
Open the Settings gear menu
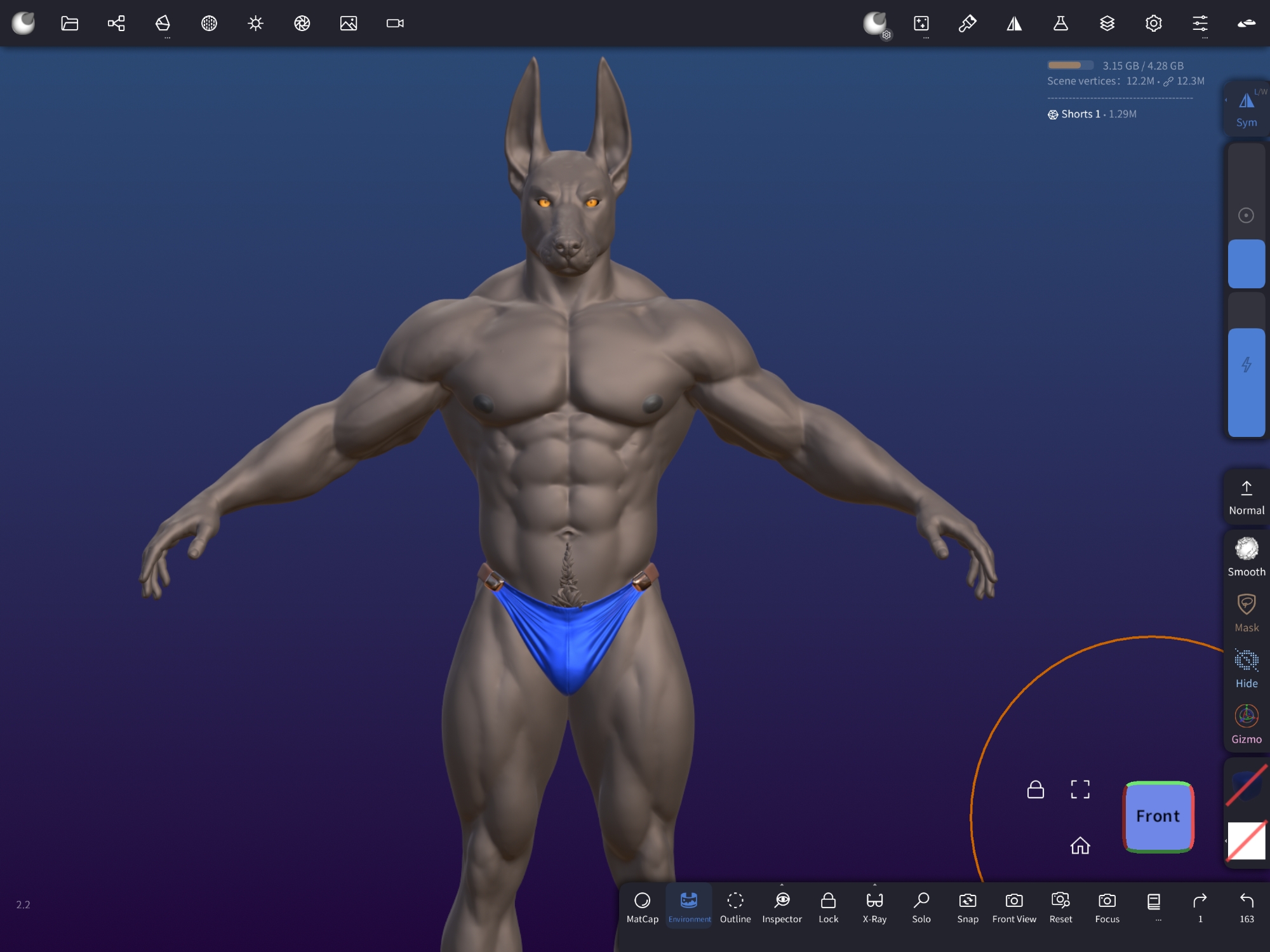click(x=1153, y=23)
